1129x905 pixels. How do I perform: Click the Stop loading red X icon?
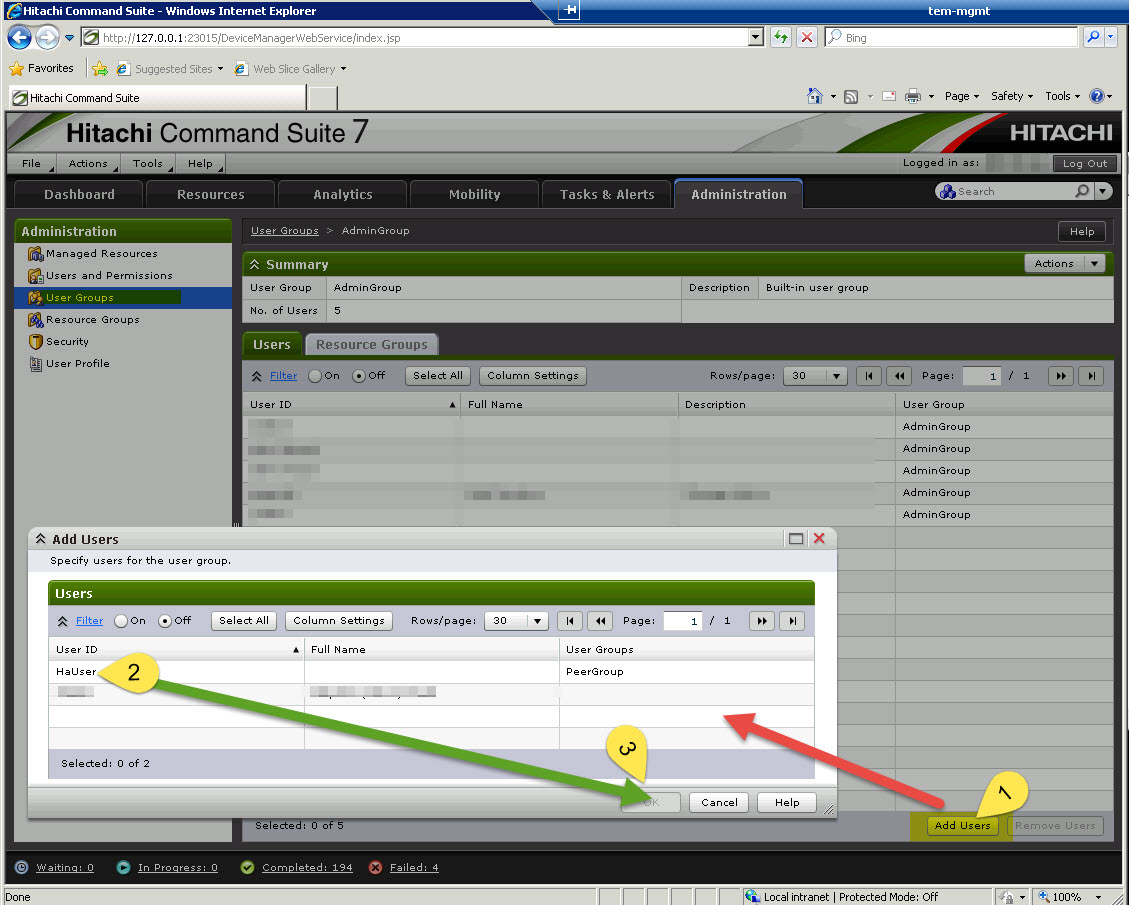pos(807,37)
